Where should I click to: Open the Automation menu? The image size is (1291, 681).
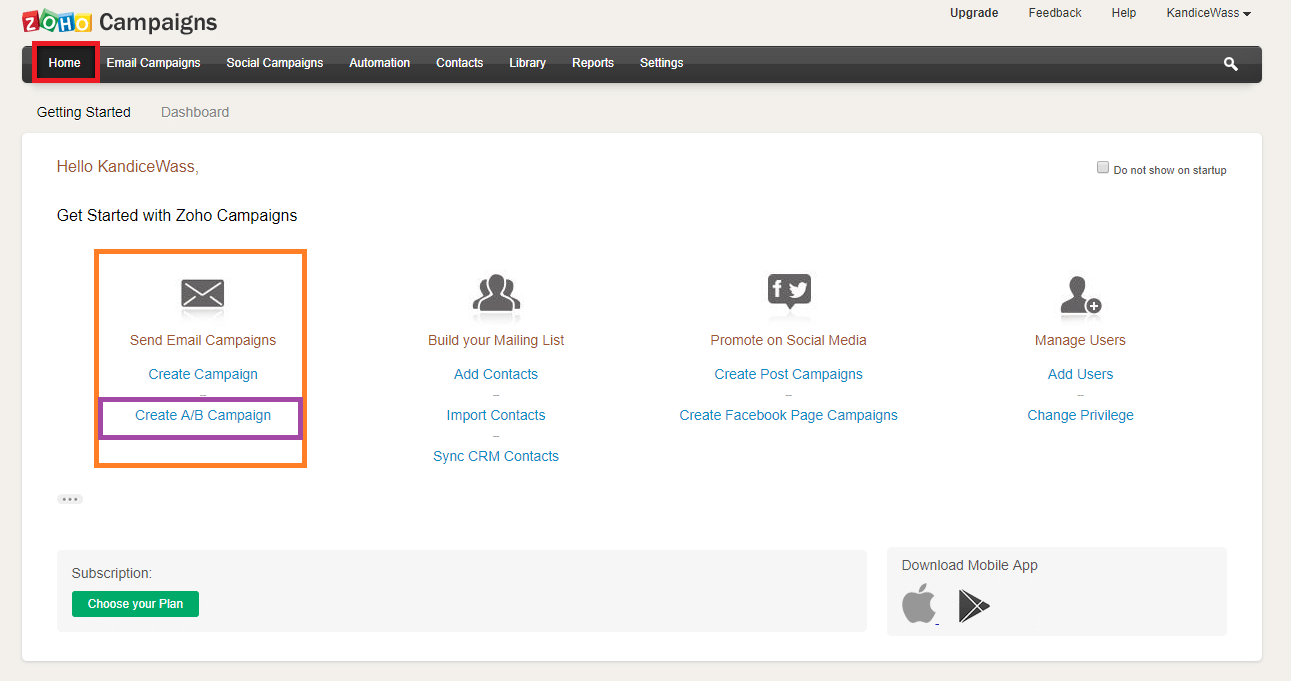pos(380,63)
